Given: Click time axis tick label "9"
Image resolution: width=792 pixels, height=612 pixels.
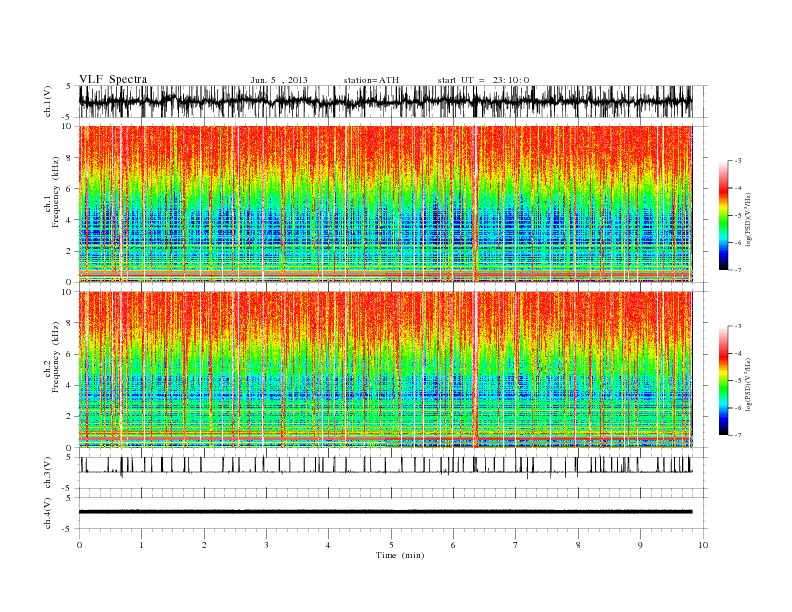Looking at the screenshot, I should (640, 545).
